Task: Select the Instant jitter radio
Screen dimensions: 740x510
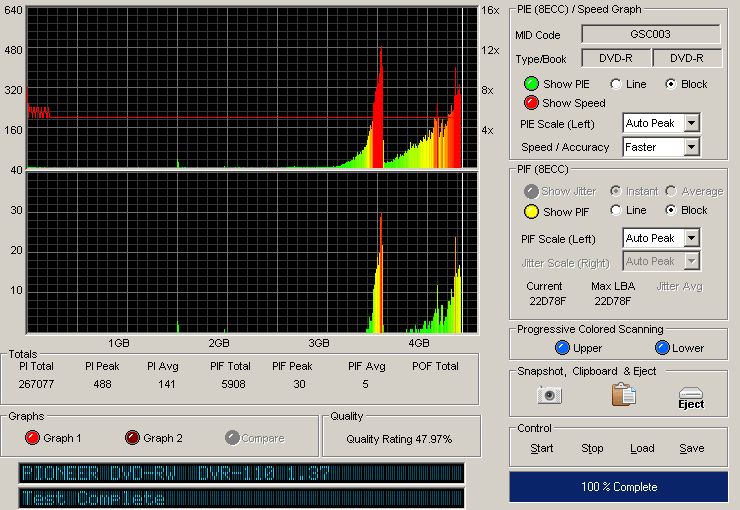Action: (x=615, y=191)
